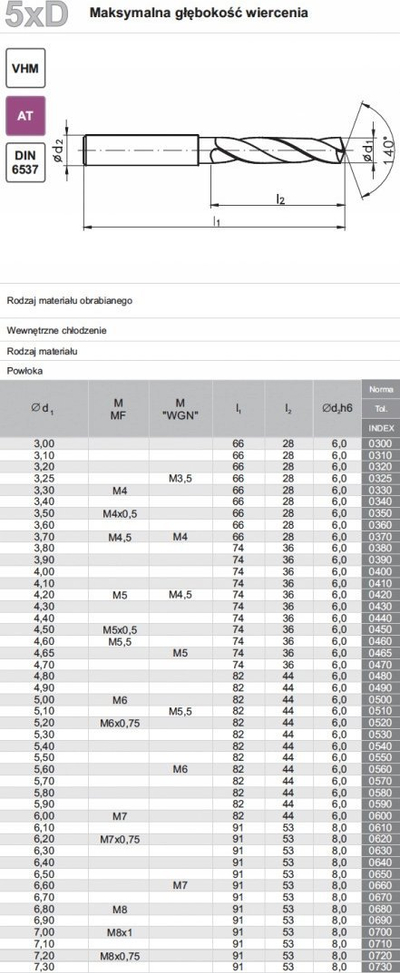Viewport: 400px width, 973px height.
Task: Select the Rodzaj materiału obrabianego row
Action: coord(200,301)
